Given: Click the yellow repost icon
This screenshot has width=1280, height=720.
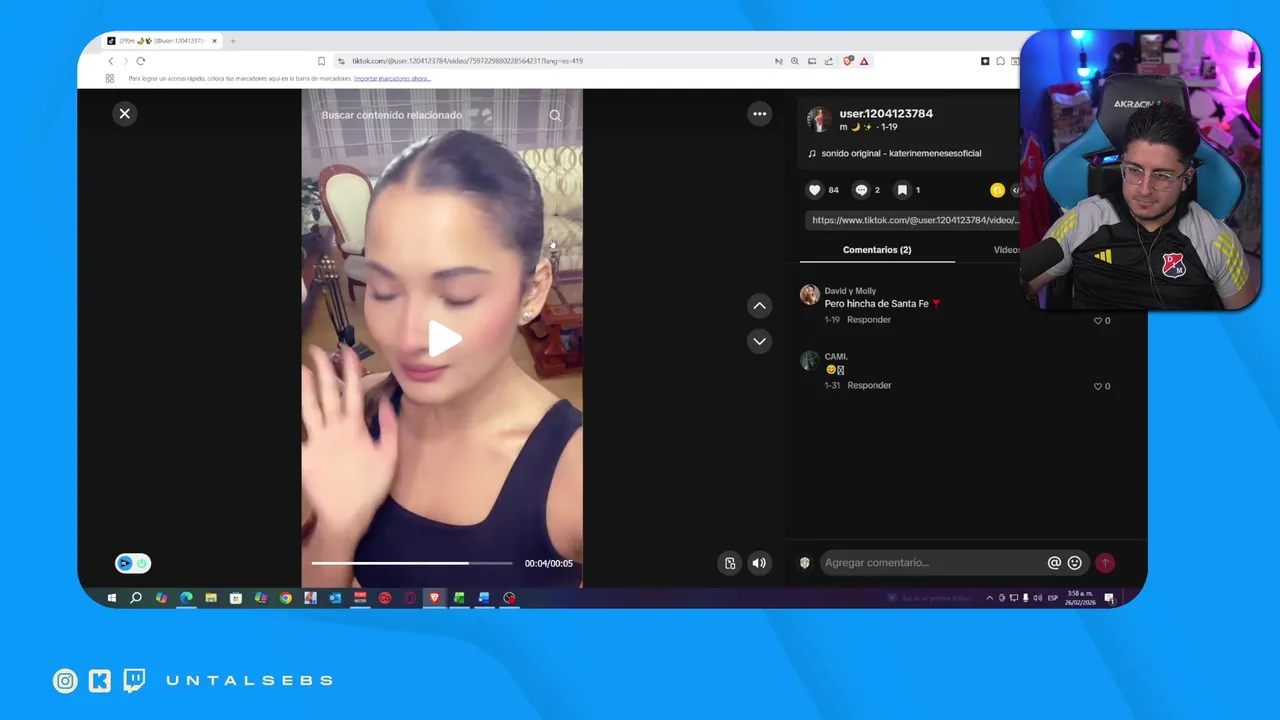Looking at the screenshot, I should pos(997,190).
